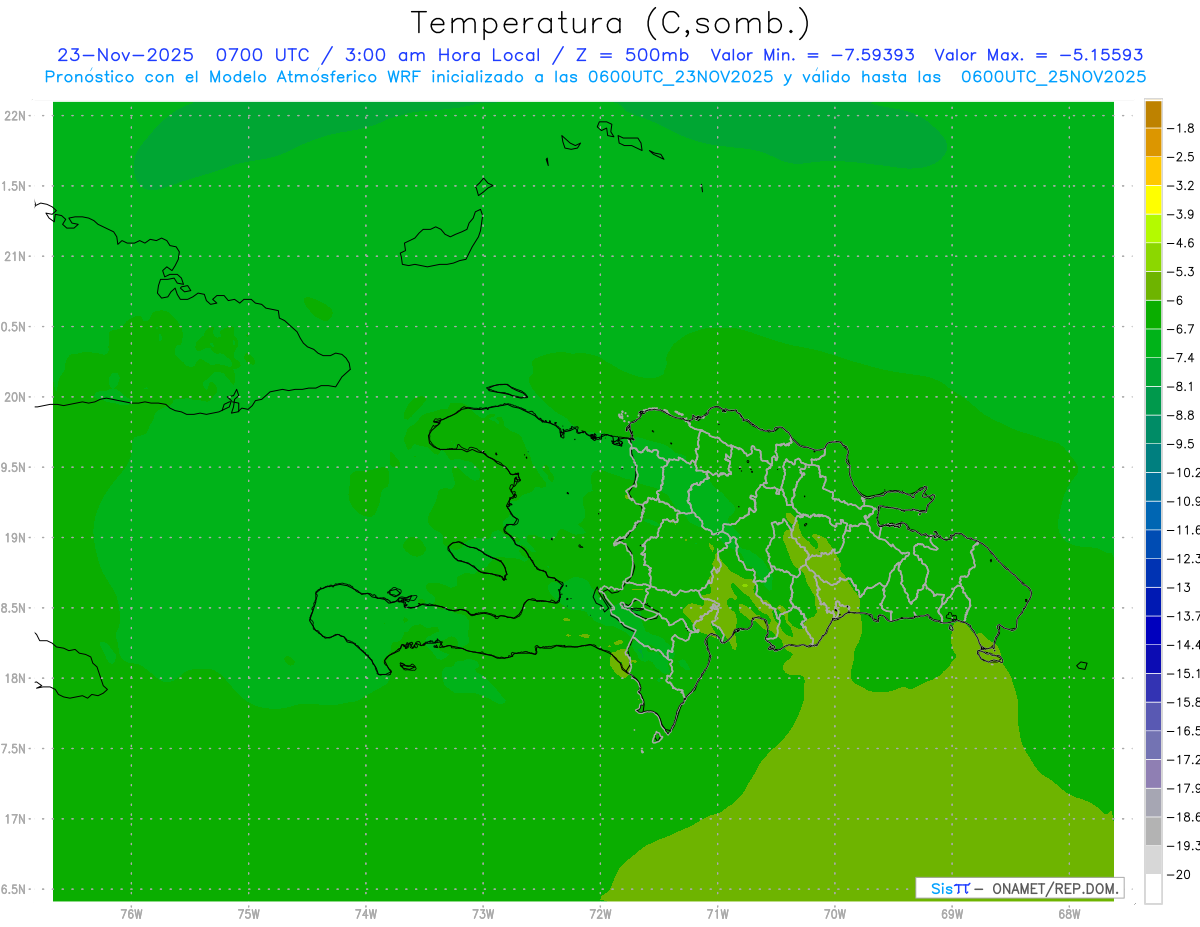Click the "73W" longitude axis label
Image resolution: width=1200 pixels, height=927 pixels.
(x=483, y=913)
